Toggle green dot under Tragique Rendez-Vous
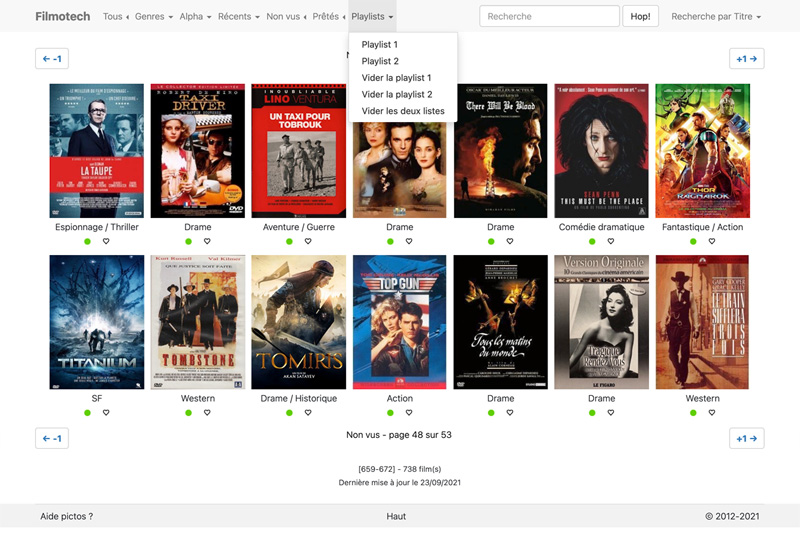Screen dimensions: 800x560 pos(592,413)
